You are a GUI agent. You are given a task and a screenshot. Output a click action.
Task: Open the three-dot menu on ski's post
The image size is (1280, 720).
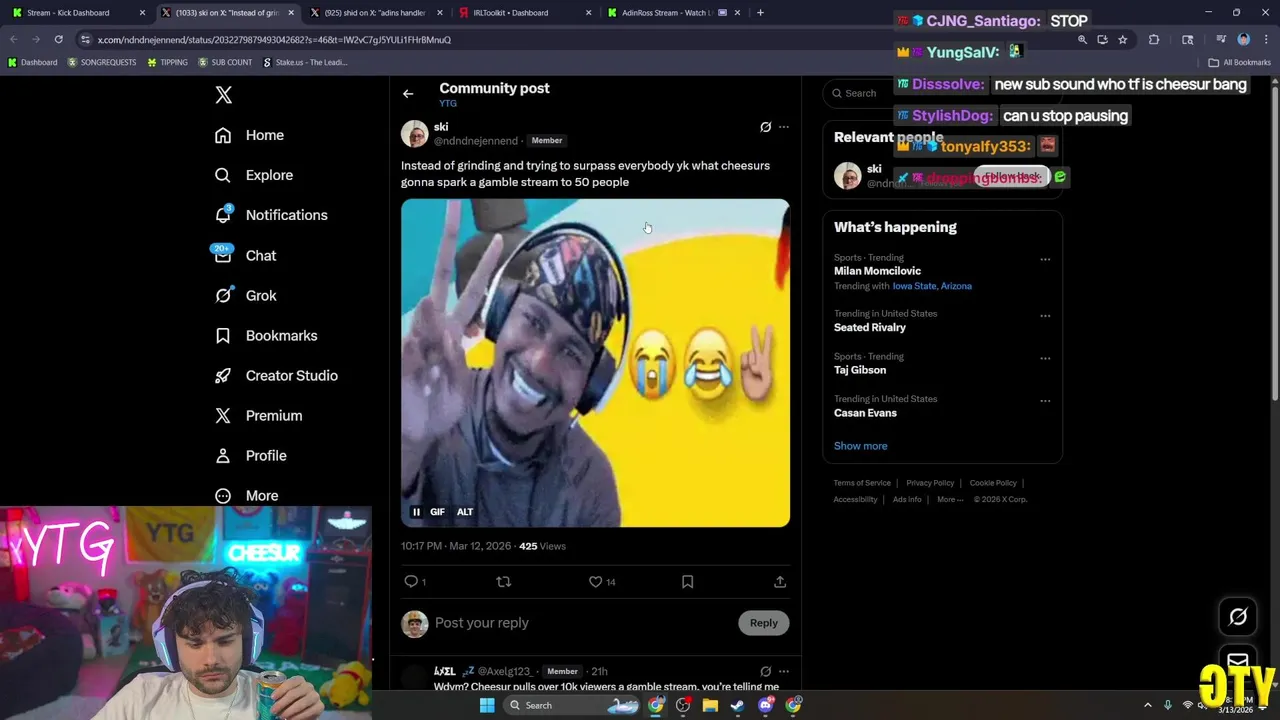coord(783,127)
